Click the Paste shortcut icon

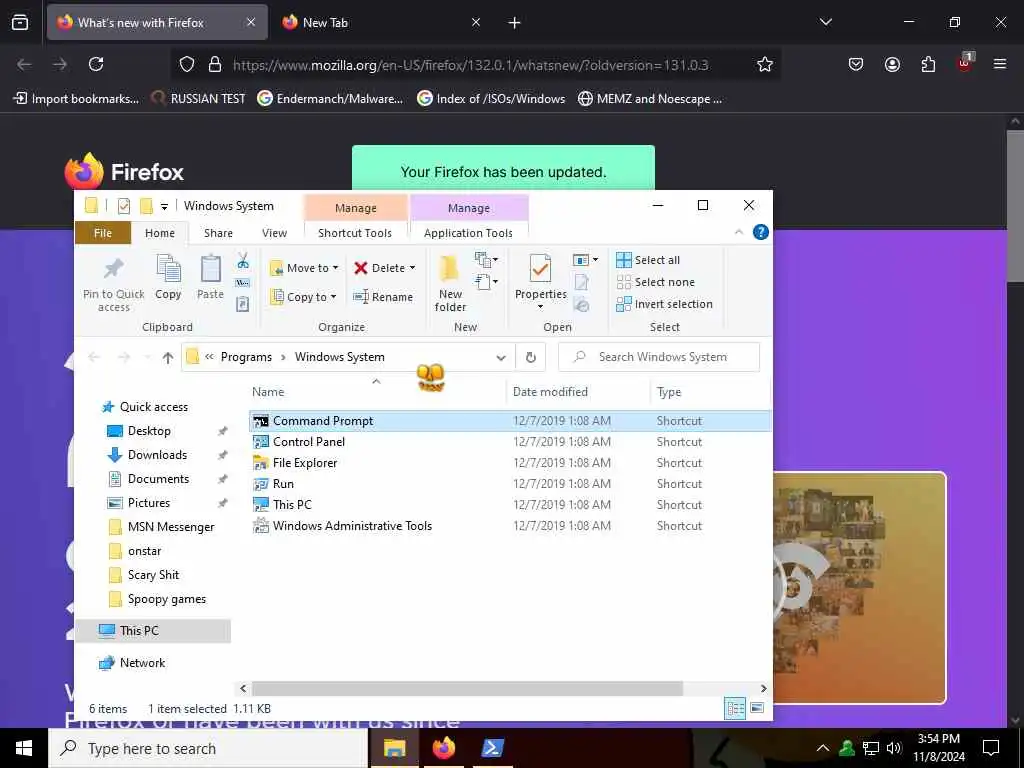click(243, 304)
